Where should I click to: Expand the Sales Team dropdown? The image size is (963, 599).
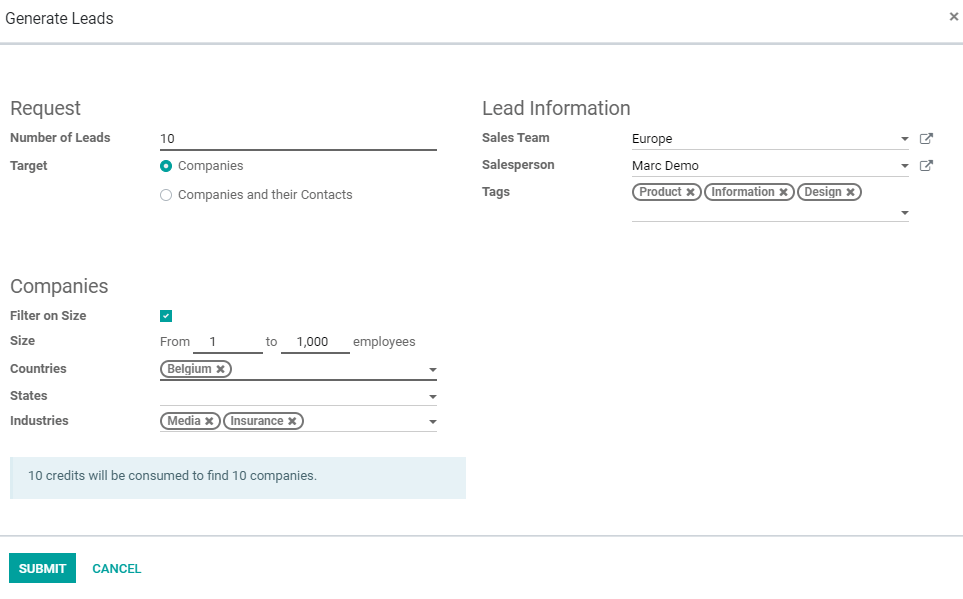[x=905, y=139]
